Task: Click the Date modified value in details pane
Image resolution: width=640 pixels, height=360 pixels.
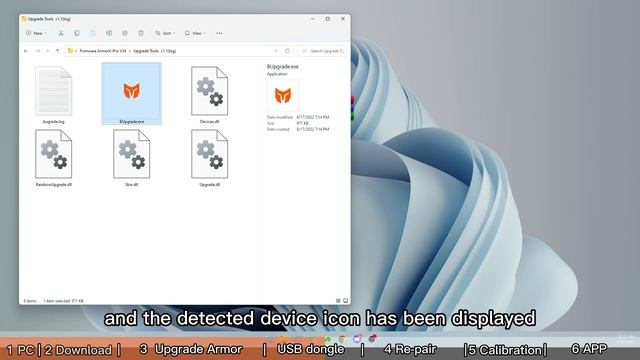Action: [313, 117]
